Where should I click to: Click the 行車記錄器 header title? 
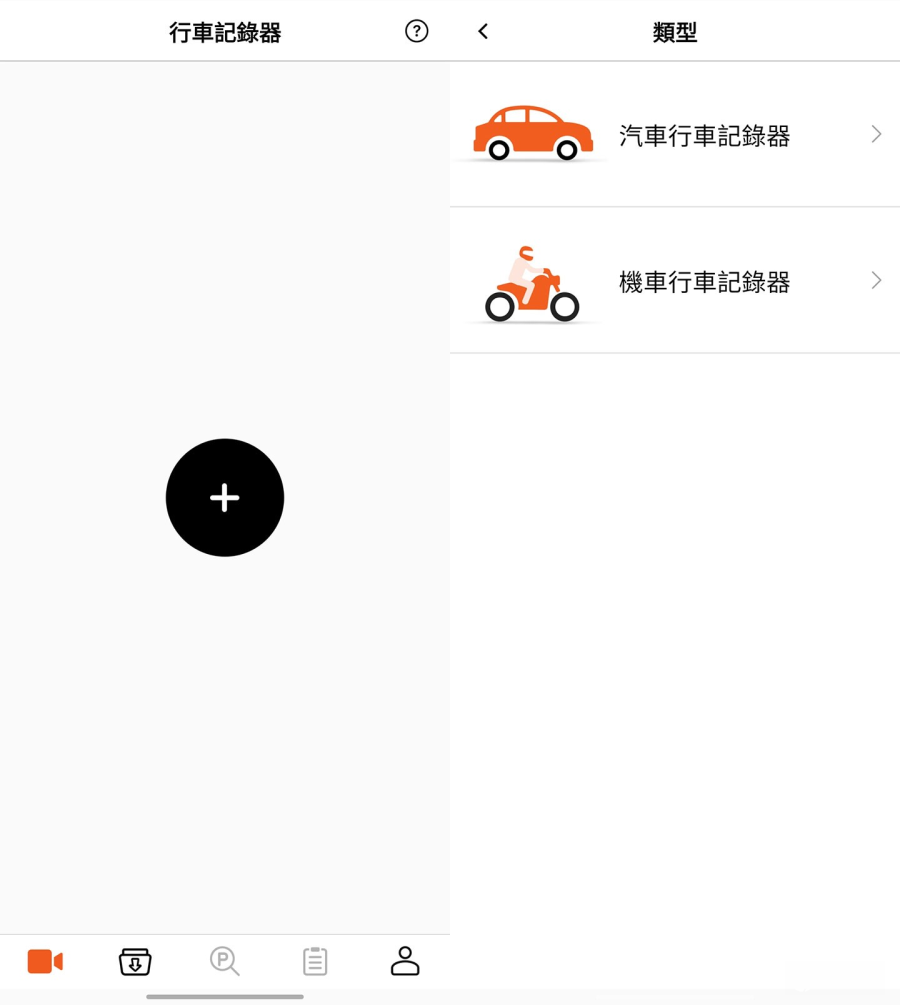tap(225, 32)
